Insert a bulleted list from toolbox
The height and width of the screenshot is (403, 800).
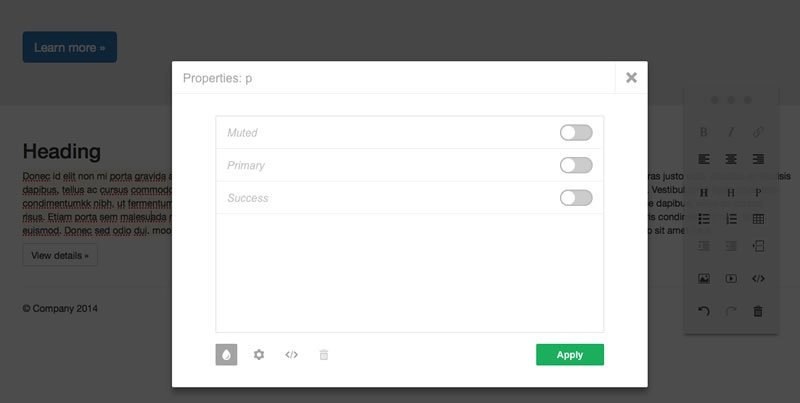pyautogui.click(x=704, y=219)
